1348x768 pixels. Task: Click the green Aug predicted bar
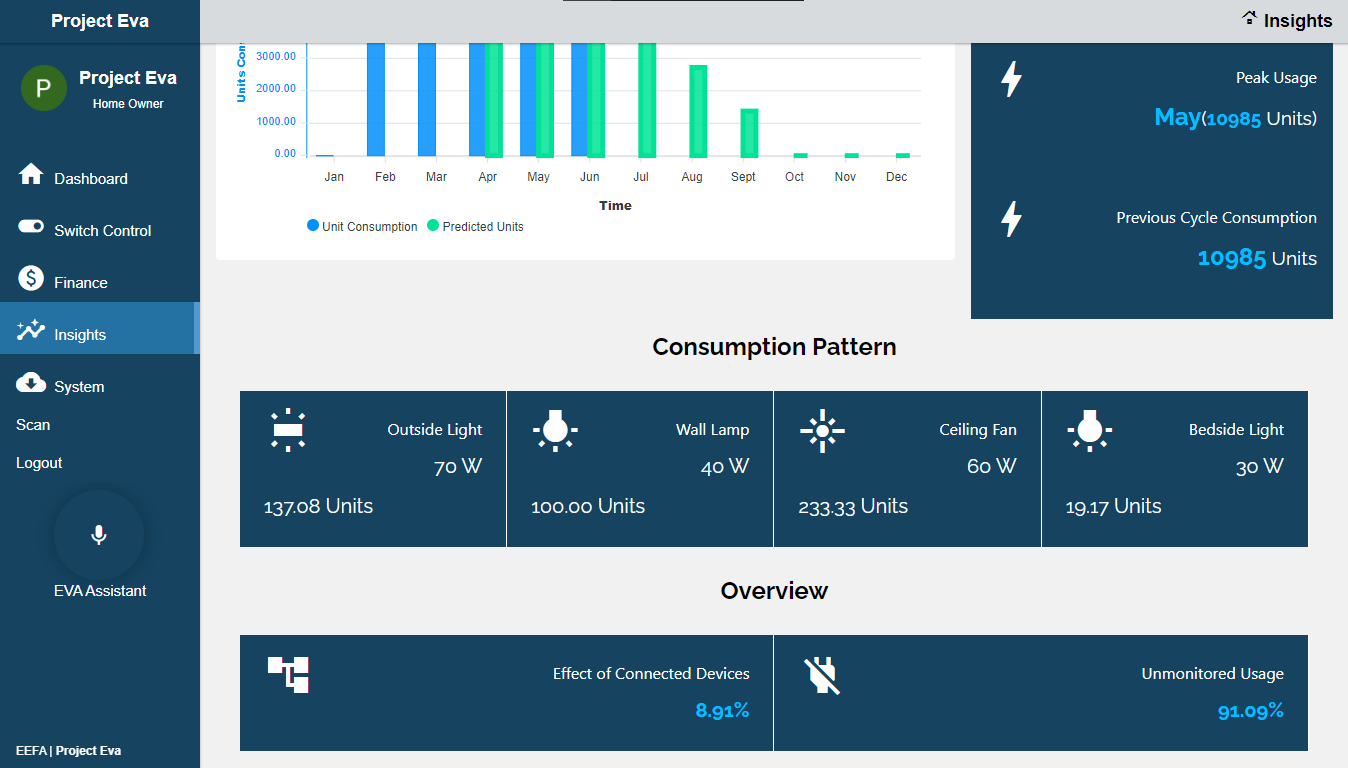tap(698, 111)
